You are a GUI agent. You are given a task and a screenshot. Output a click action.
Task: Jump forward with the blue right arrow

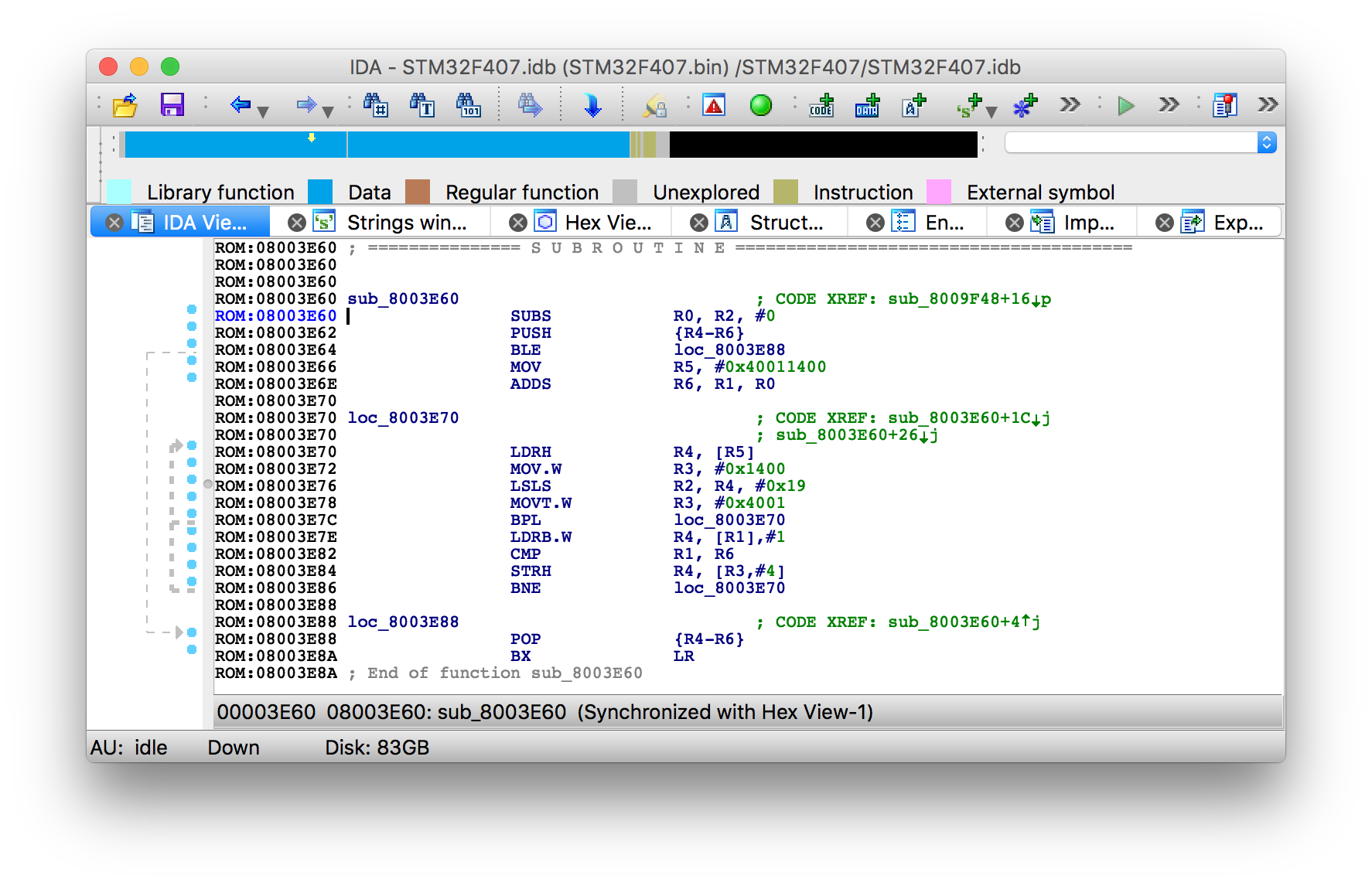[x=306, y=104]
